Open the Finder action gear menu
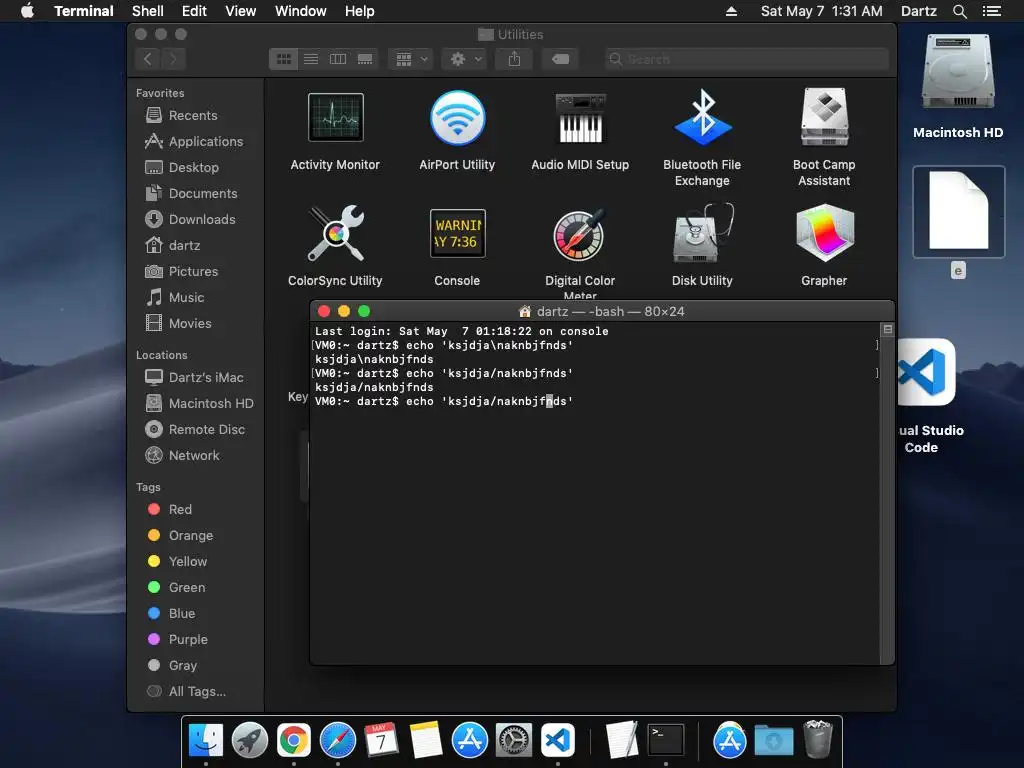Screen dimensions: 1024x768 (x=464, y=59)
